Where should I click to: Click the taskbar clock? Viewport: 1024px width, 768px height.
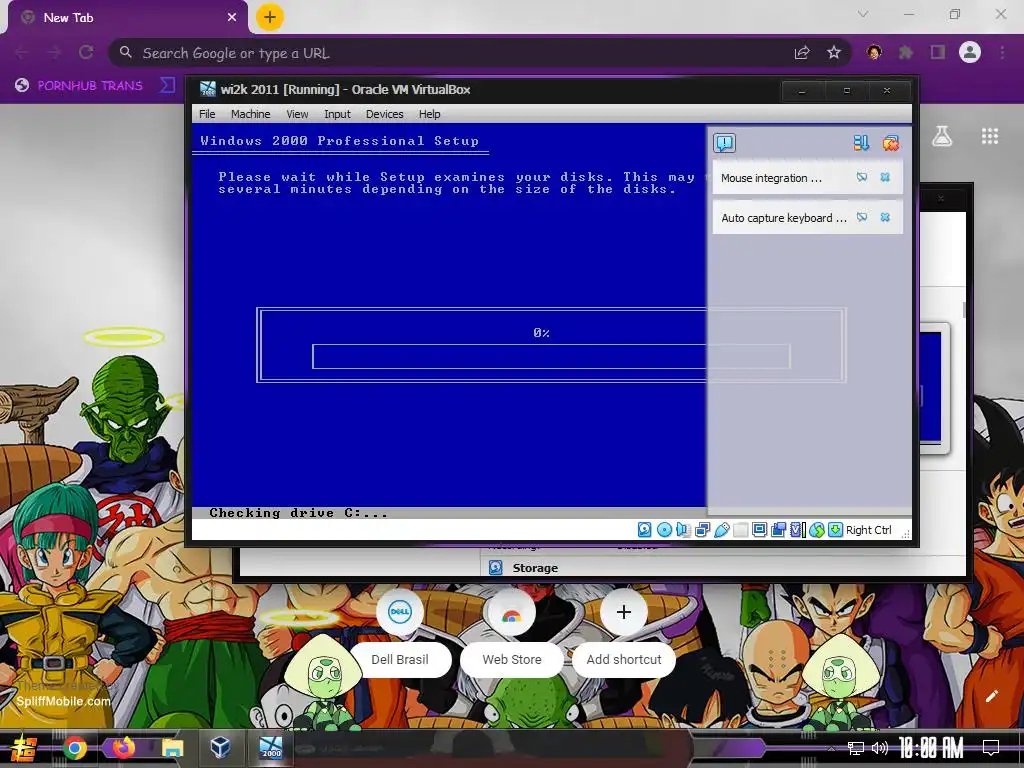pyautogui.click(x=931, y=748)
